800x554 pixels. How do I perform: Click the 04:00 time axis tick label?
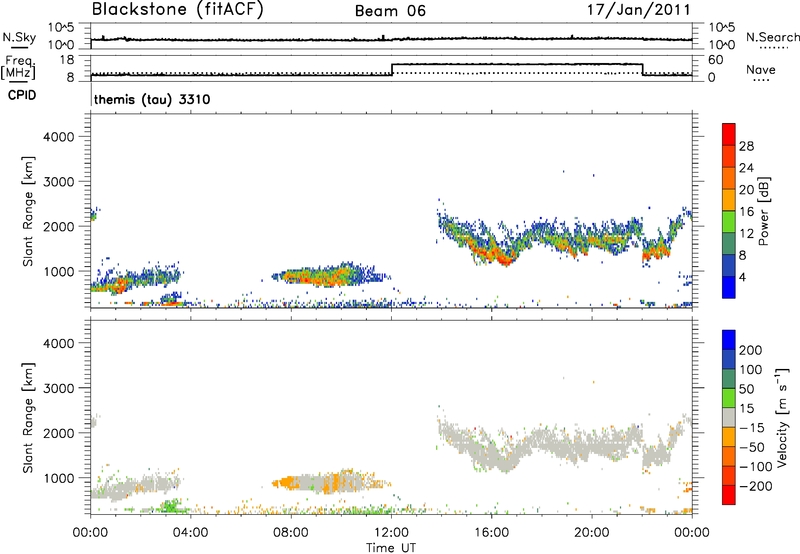point(191,533)
